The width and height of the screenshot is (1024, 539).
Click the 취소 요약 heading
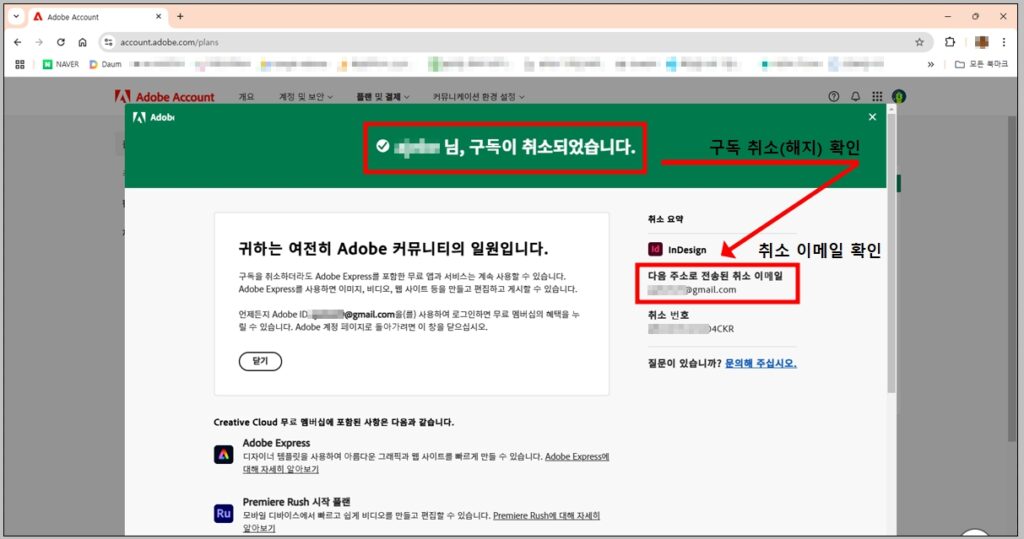665,219
